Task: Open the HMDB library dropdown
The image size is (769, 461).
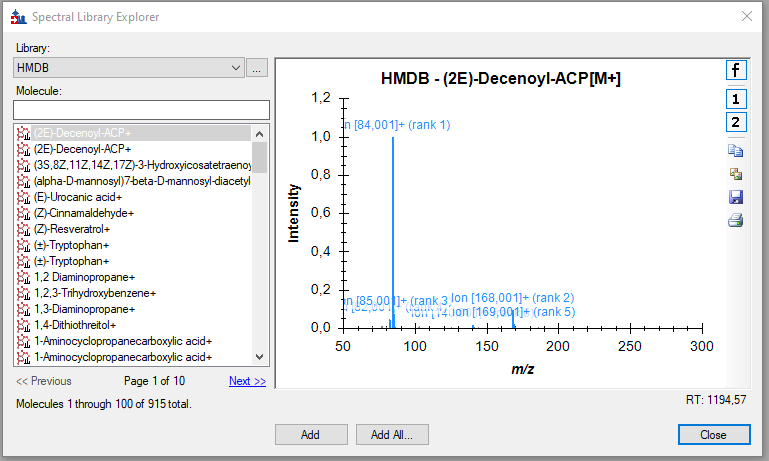Action: click(x=236, y=68)
